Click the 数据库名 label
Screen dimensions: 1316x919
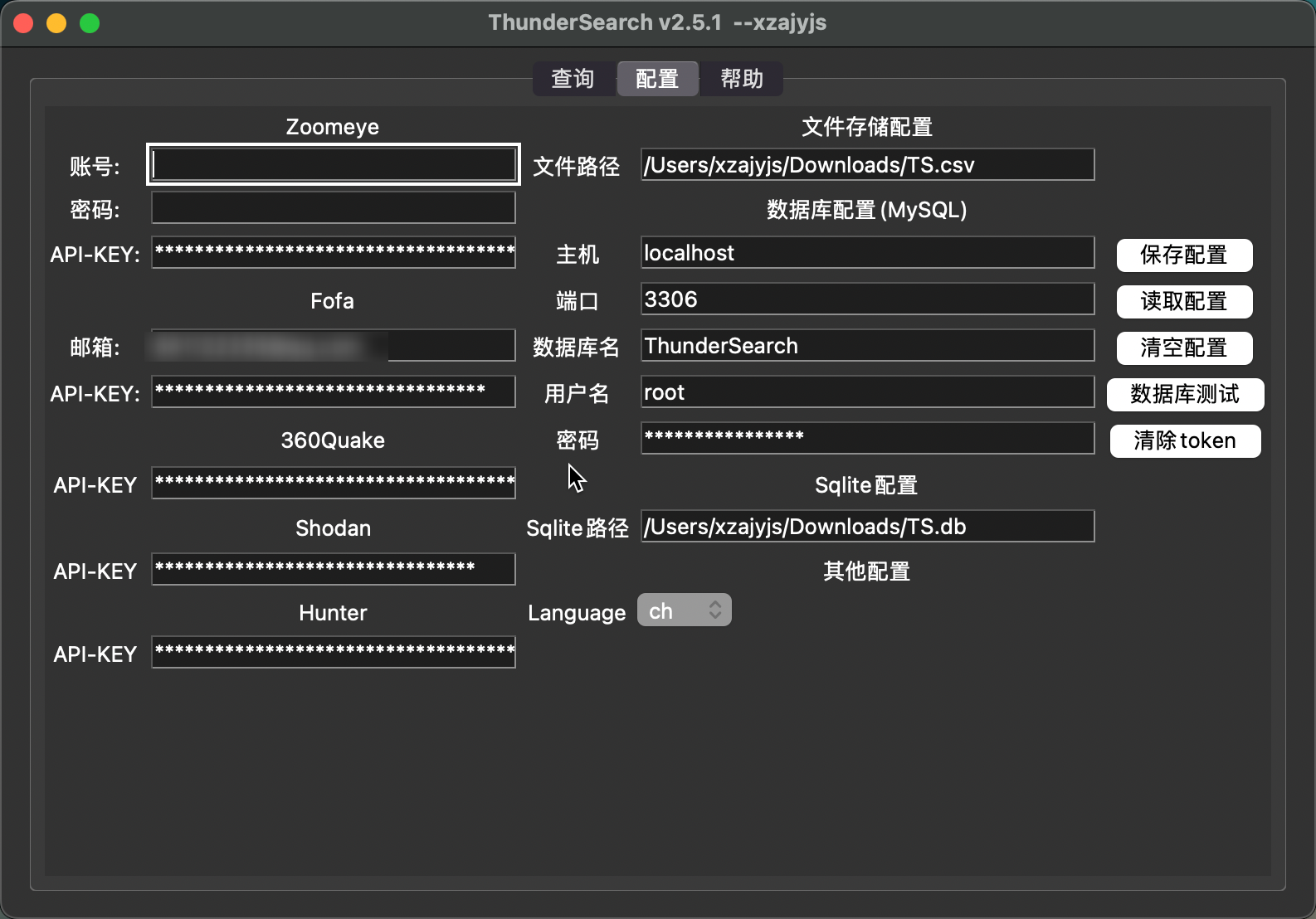577,348
